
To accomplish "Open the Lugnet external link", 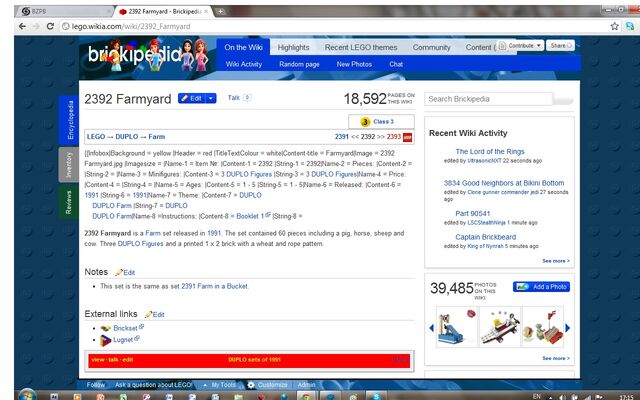I will pyautogui.click(x=123, y=340).
